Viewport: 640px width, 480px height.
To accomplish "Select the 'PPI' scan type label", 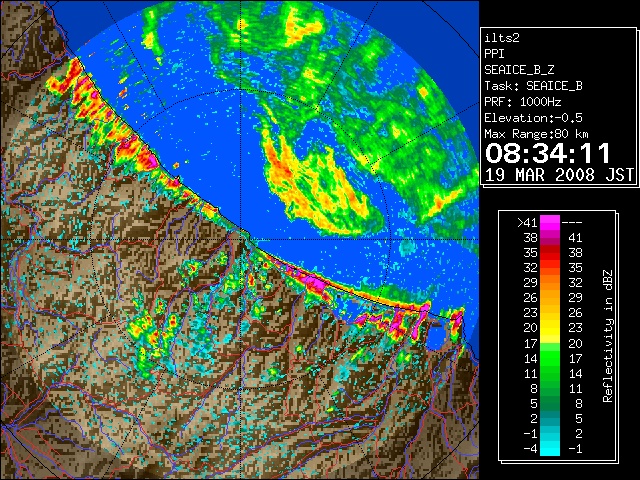I will (x=494, y=54).
